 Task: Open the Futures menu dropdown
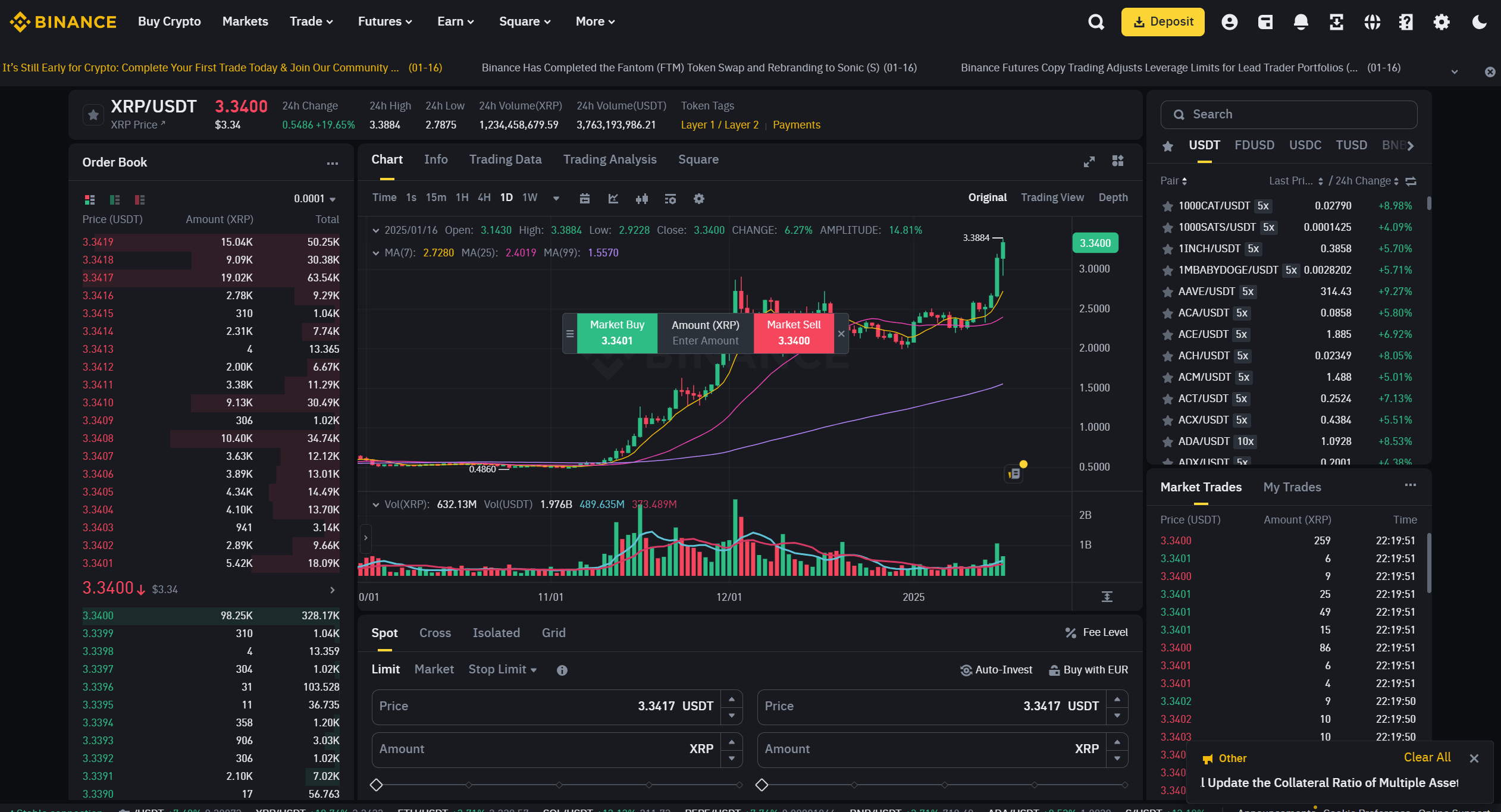384,21
